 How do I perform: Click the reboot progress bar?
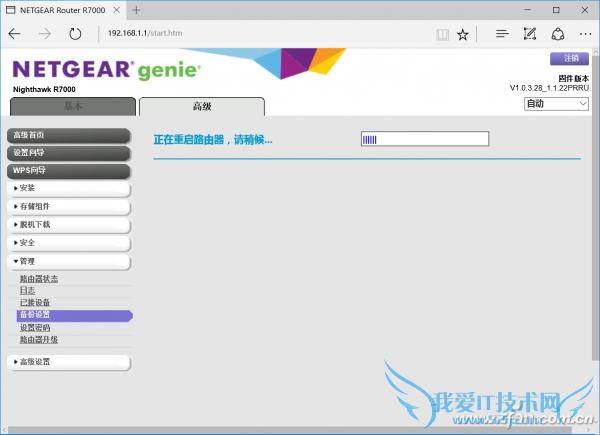[x=425, y=139]
